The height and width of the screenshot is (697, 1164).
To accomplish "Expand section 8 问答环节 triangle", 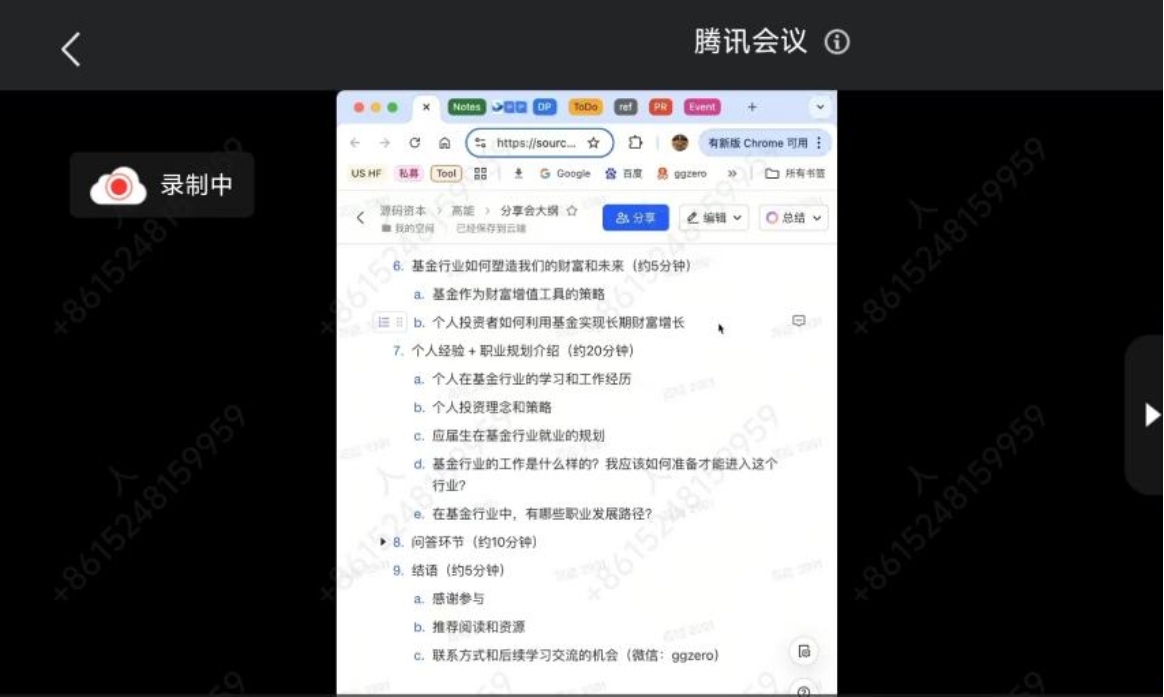I will point(383,542).
